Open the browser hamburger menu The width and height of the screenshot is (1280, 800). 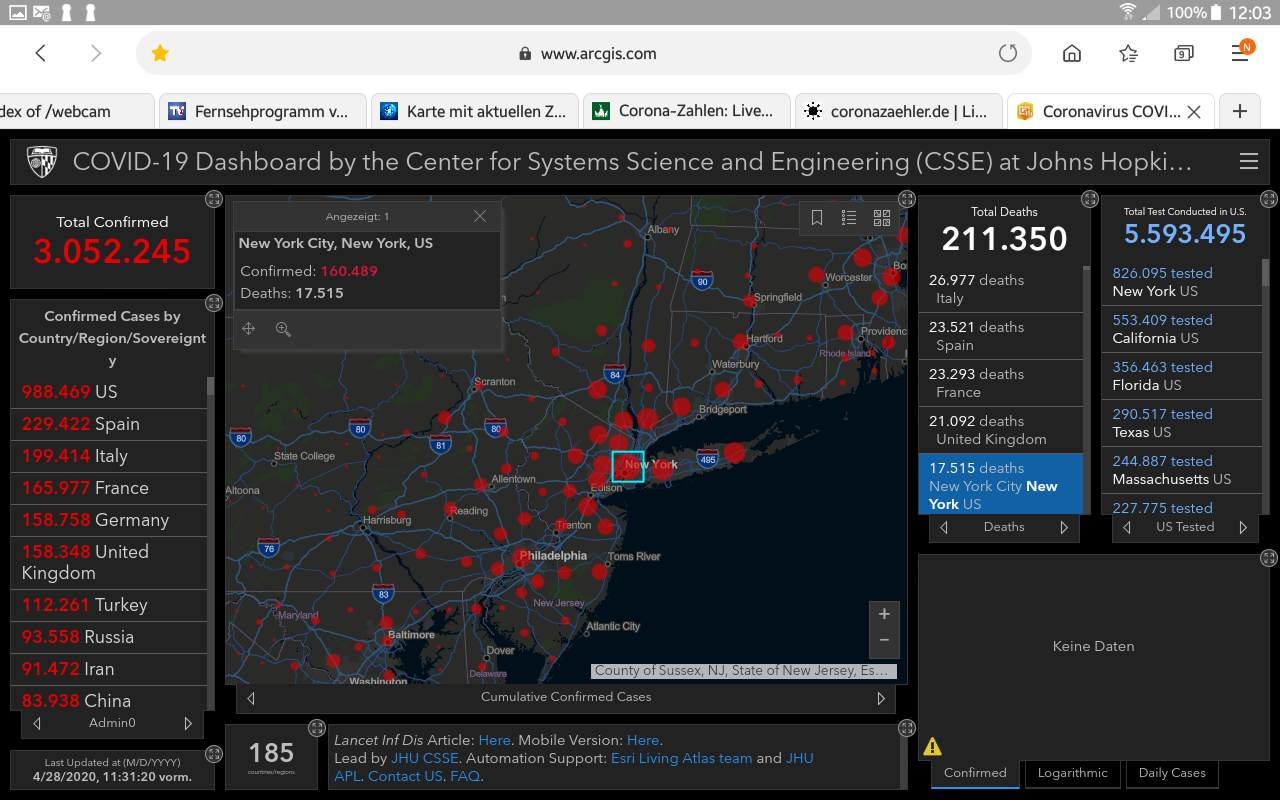point(1241,52)
